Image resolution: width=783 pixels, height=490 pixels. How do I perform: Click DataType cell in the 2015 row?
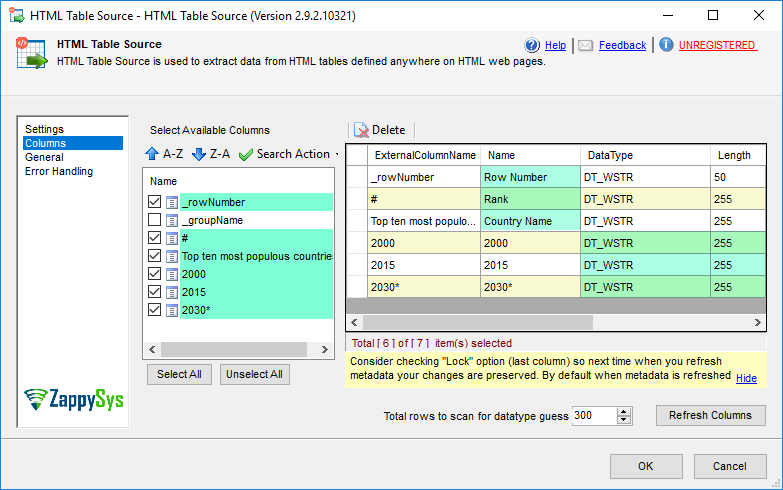point(645,265)
